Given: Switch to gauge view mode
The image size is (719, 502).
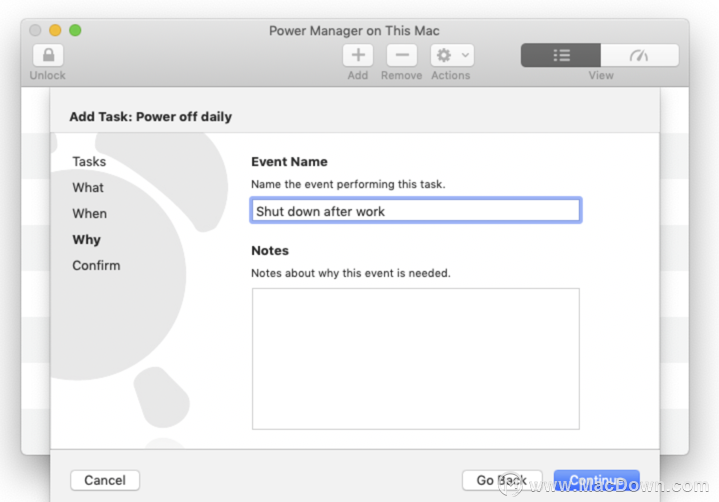Looking at the screenshot, I should tap(639, 55).
